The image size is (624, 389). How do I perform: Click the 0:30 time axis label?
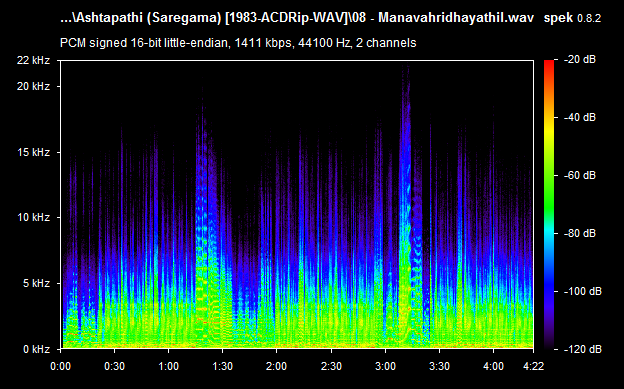pyautogui.click(x=114, y=366)
